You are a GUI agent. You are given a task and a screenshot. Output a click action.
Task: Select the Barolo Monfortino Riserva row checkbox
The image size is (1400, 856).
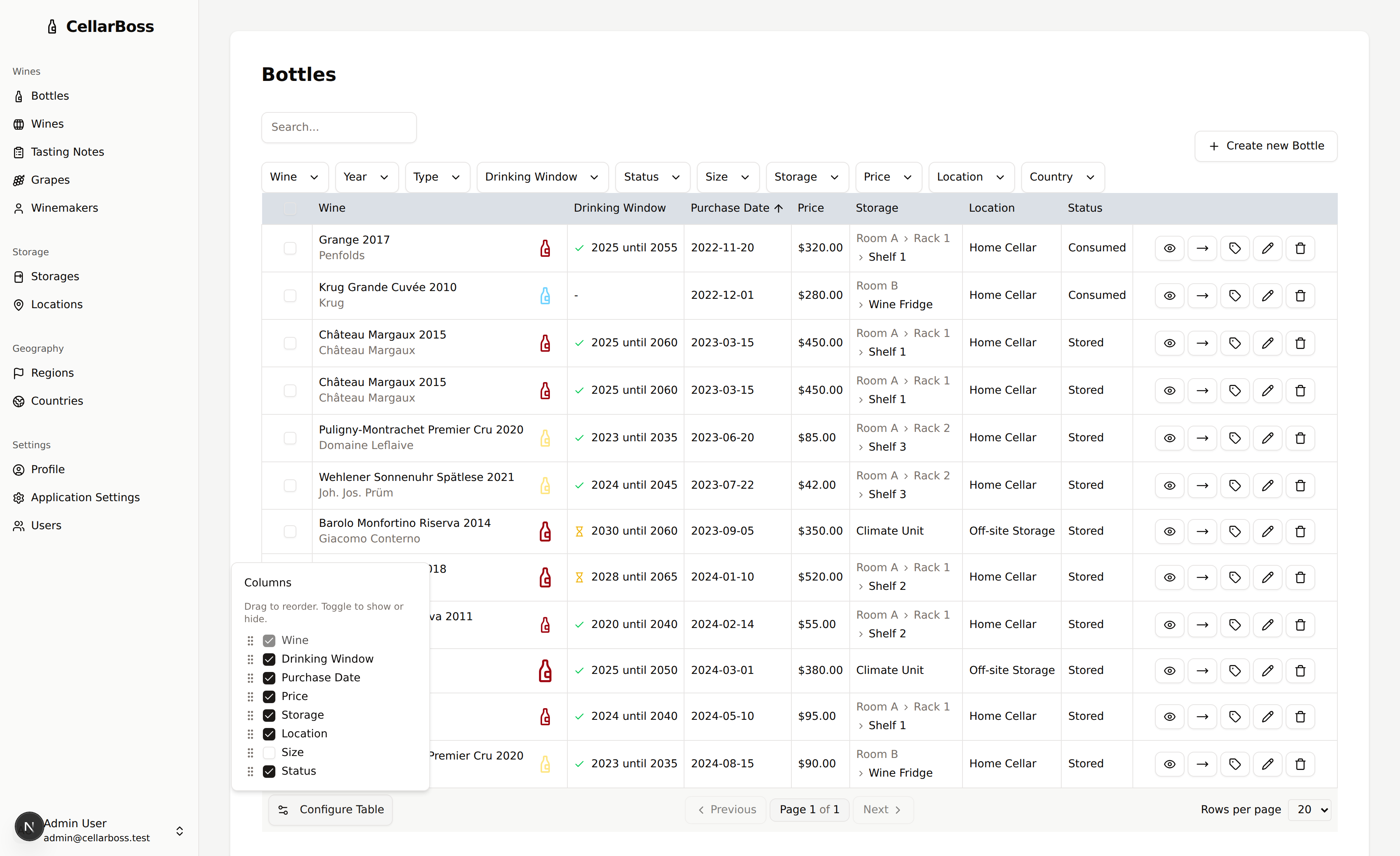[290, 531]
